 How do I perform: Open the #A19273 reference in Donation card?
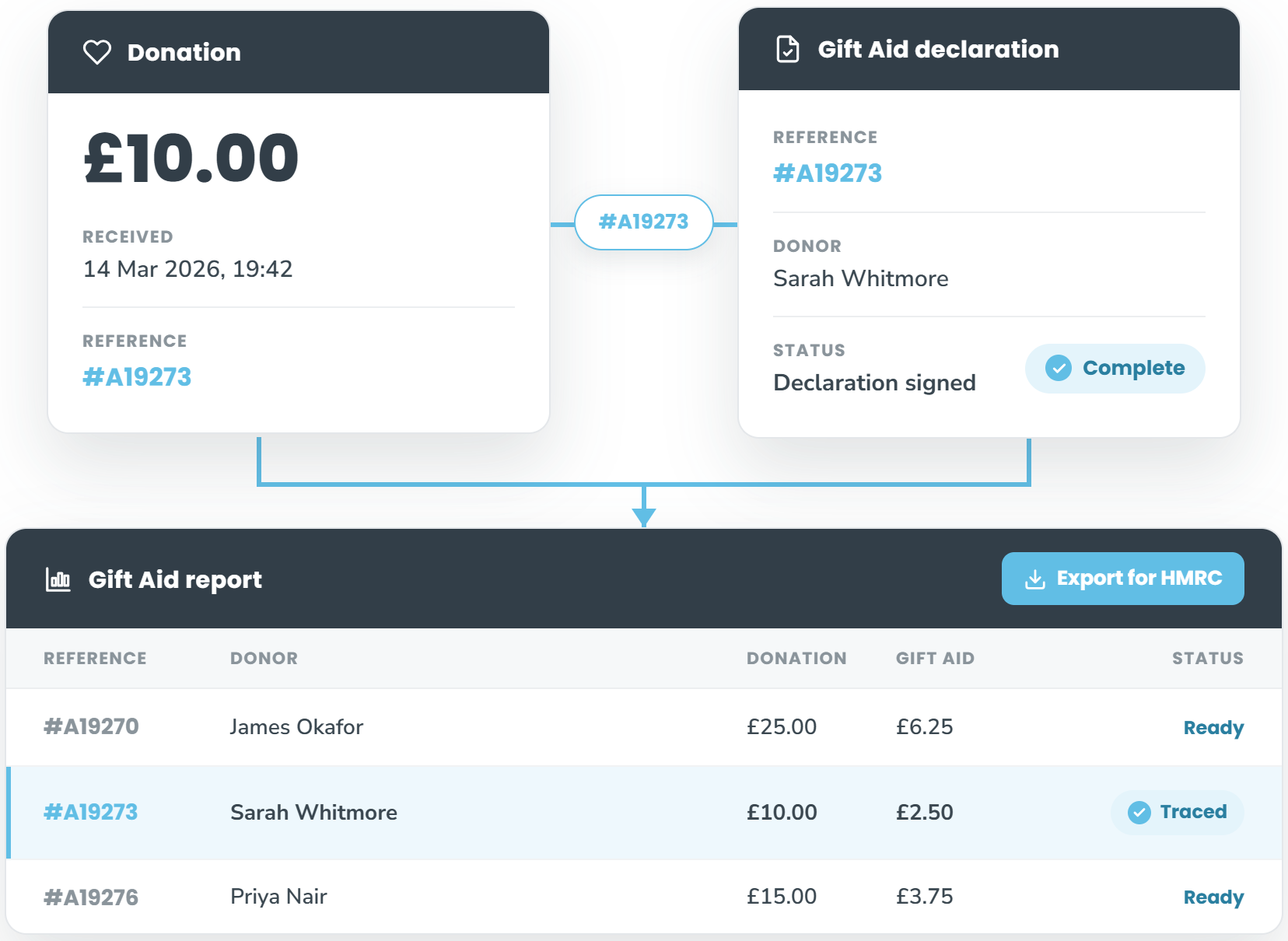coord(137,377)
